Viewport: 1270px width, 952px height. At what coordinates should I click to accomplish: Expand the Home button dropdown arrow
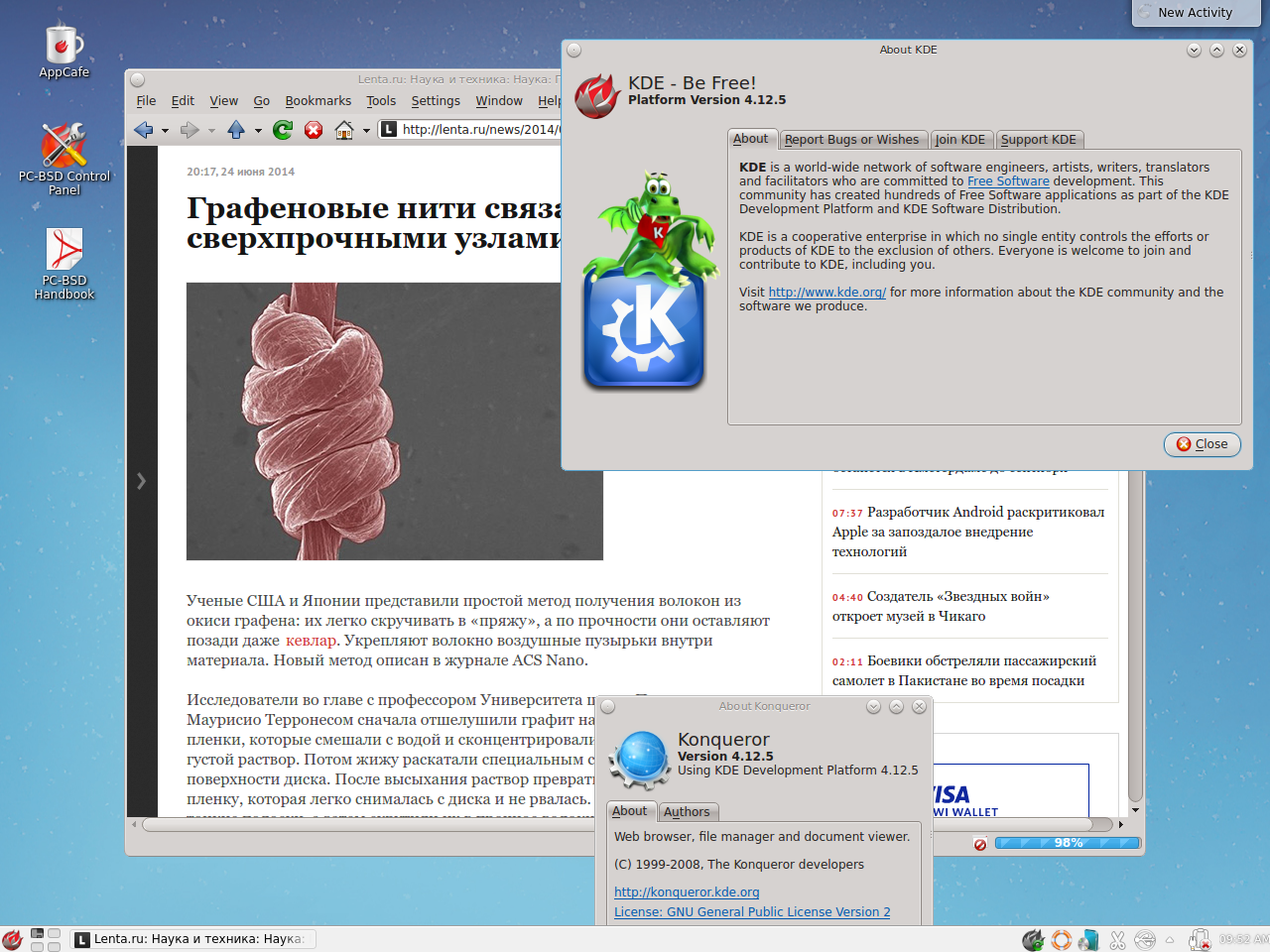coord(366,131)
